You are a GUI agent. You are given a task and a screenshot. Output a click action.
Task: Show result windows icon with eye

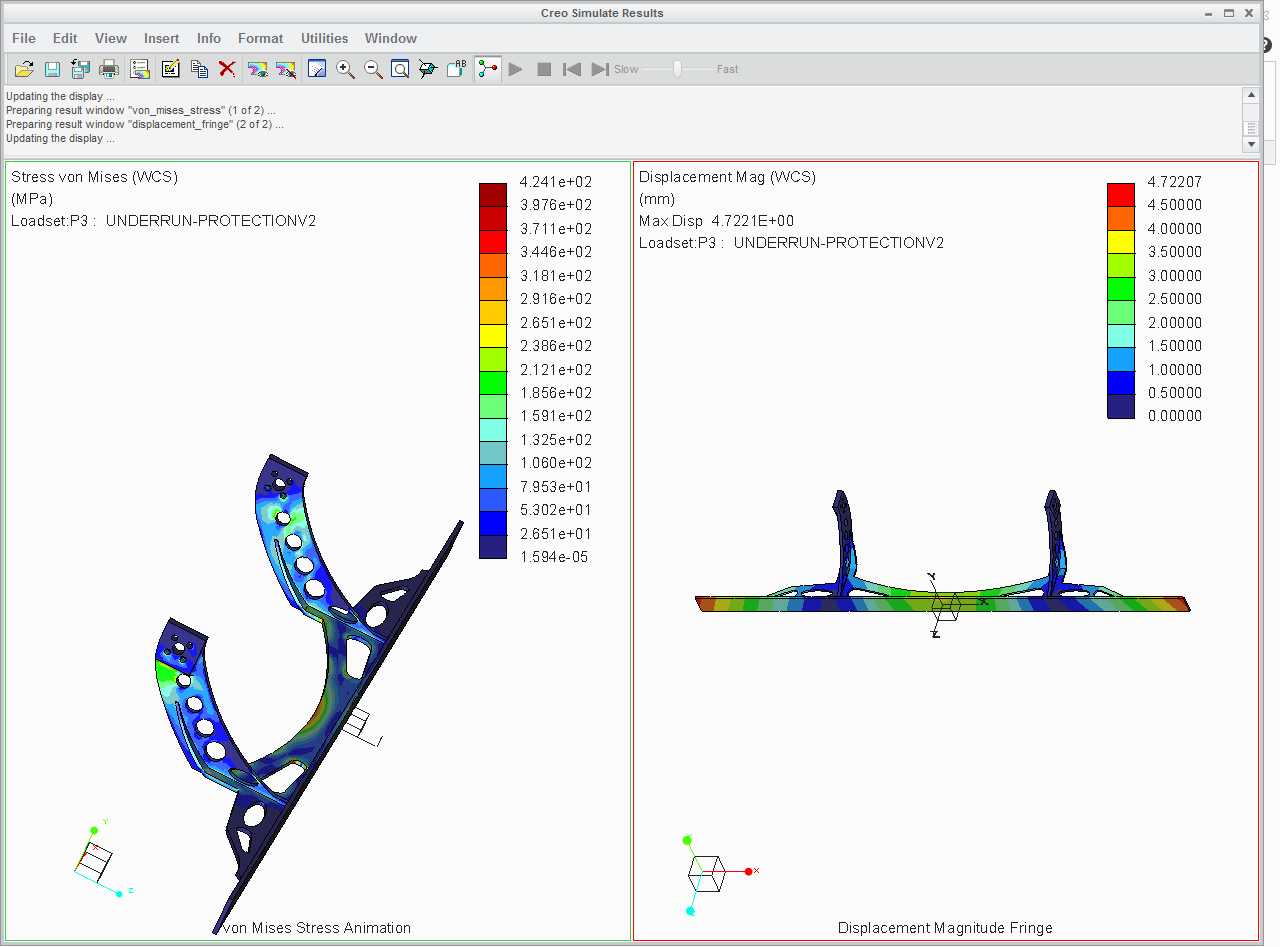(x=257, y=69)
